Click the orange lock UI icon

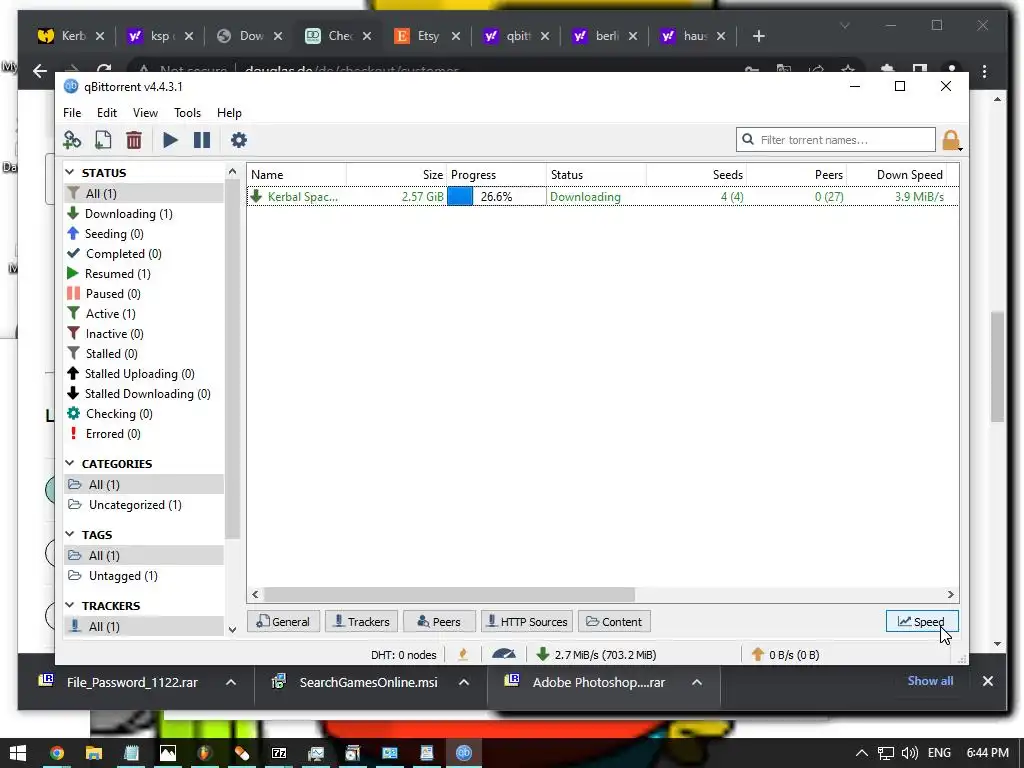(x=951, y=140)
